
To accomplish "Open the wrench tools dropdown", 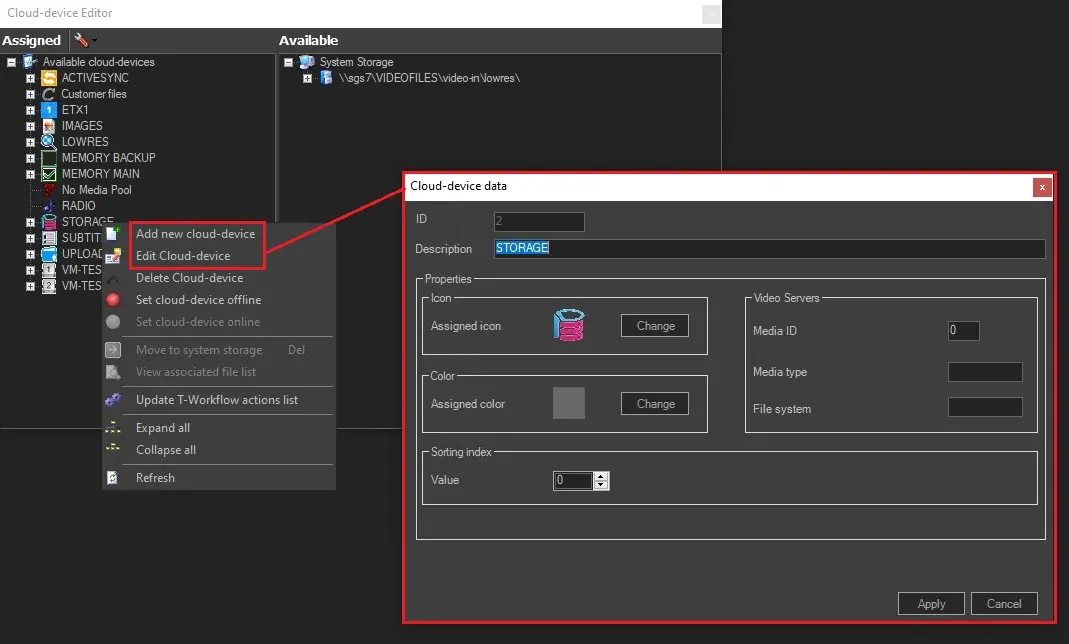I will (x=84, y=41).
